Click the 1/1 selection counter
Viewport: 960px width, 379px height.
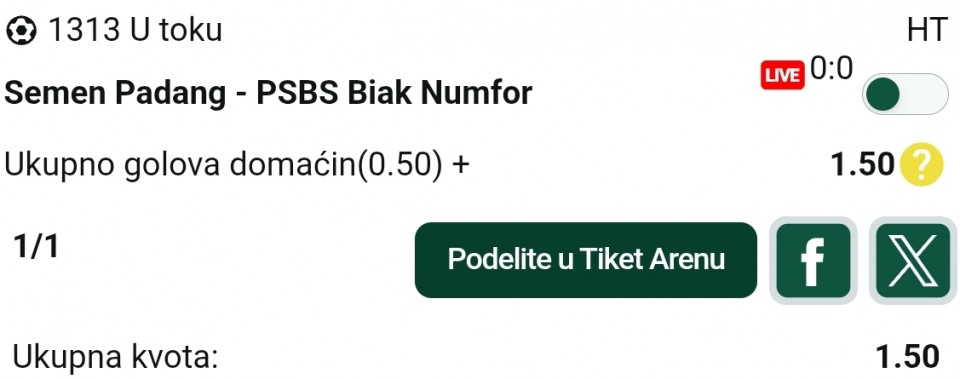tap(36, 247)
